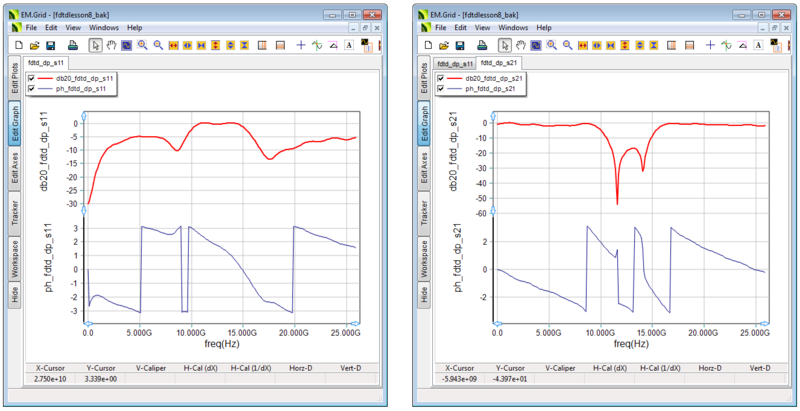
Task: Toggle the ph_fdtd_dp_s11 trace checkbox
Action: [x=33, y=89]
